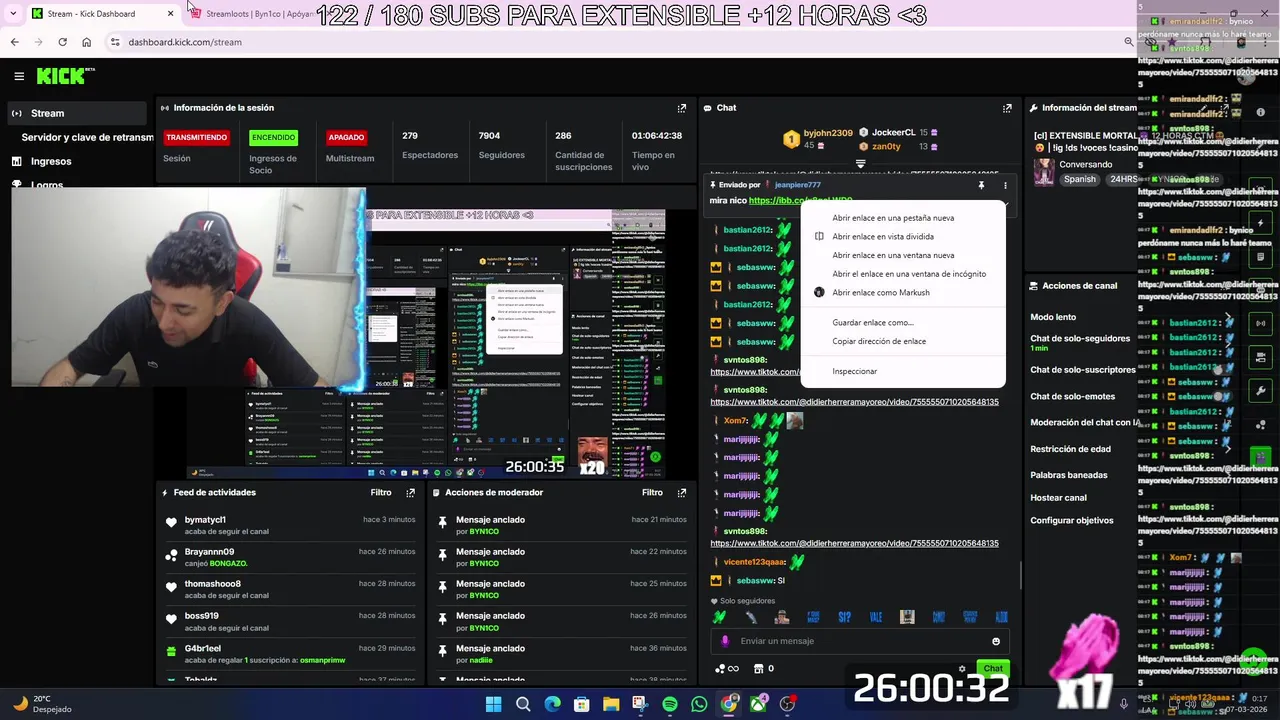
Task: Click the address bar dashboard.kick.com/stream
Action: pyautogui.click(x=185, y=42)
